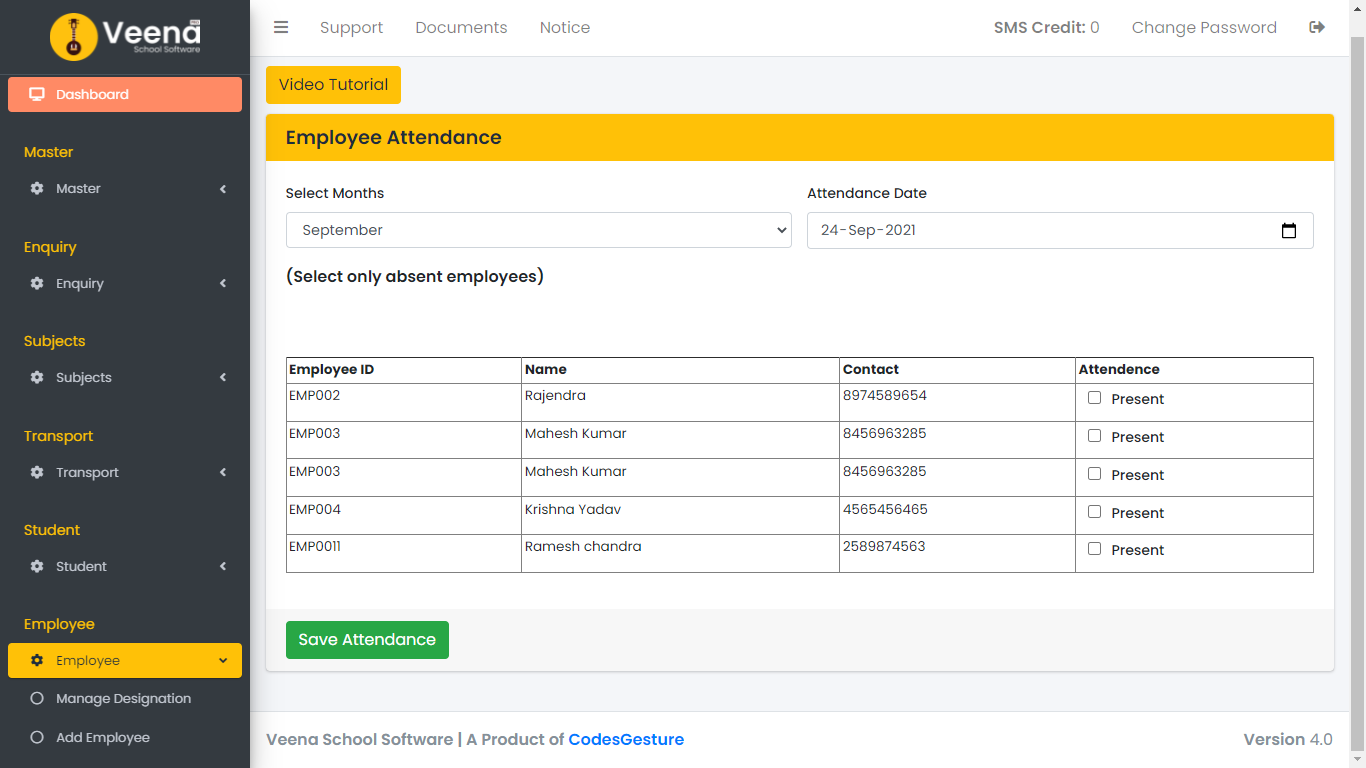The width and height of the screenshot is (1366, 768).
Task: Open Support in the top navigation
Action: pos(351,27)
